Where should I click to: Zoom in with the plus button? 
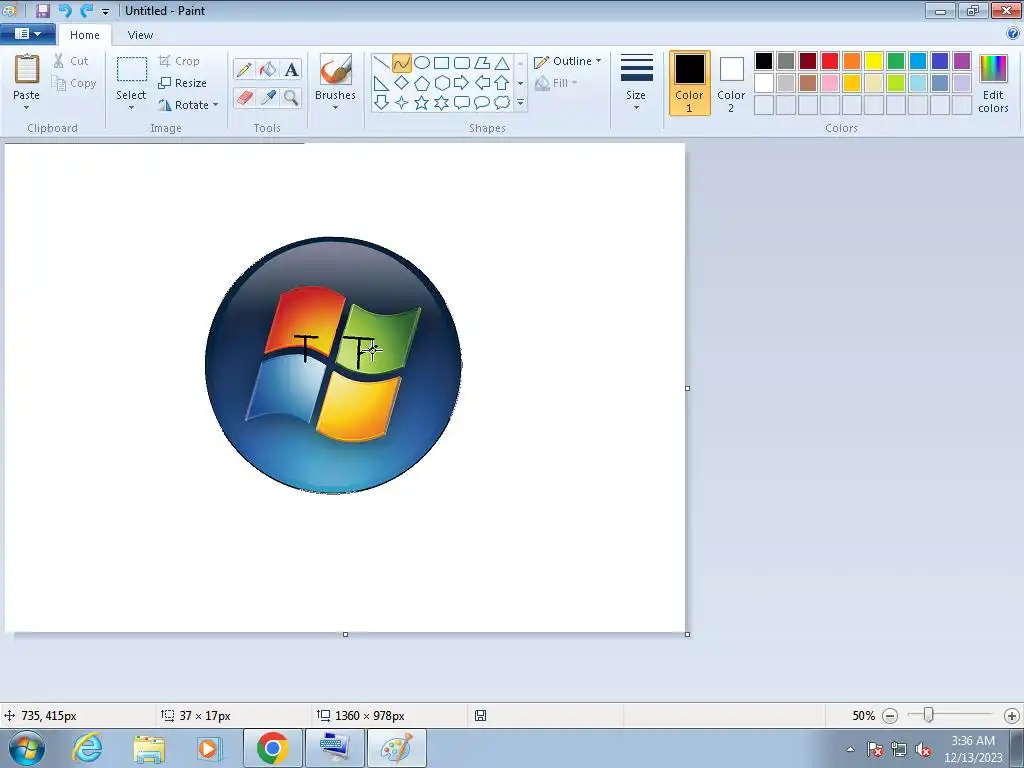click(1012, 716)
